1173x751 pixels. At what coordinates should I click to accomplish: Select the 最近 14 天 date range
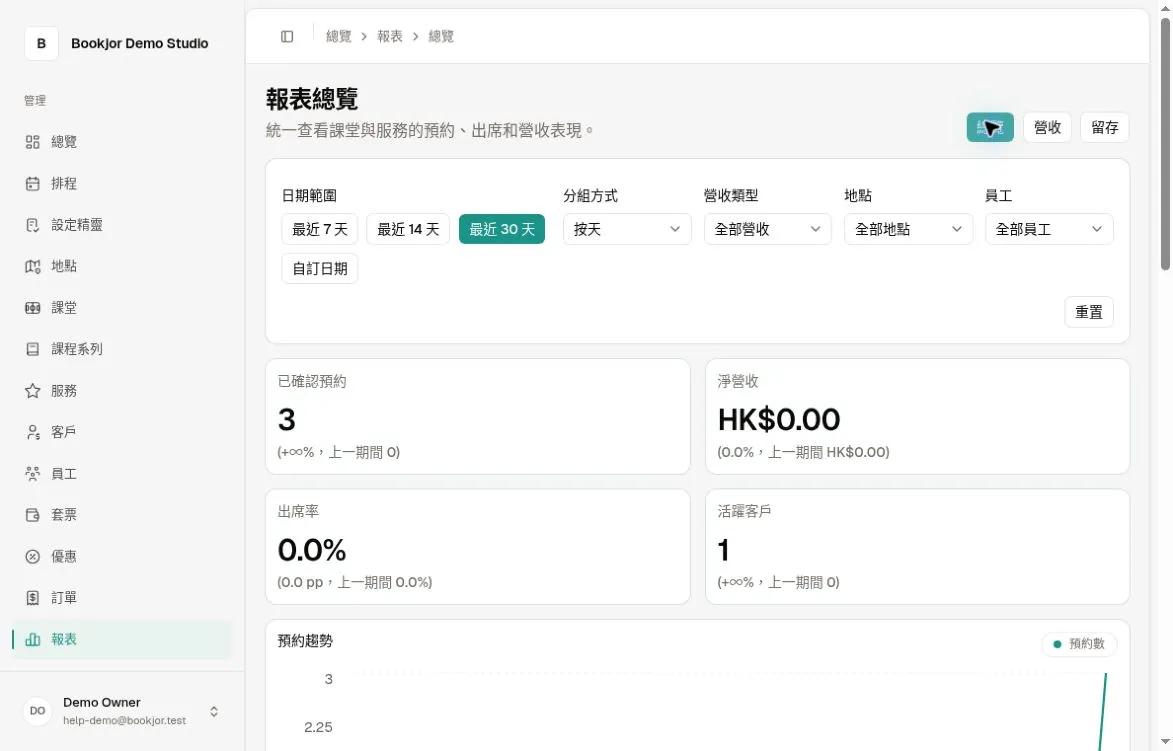click(x=408, y=229)
